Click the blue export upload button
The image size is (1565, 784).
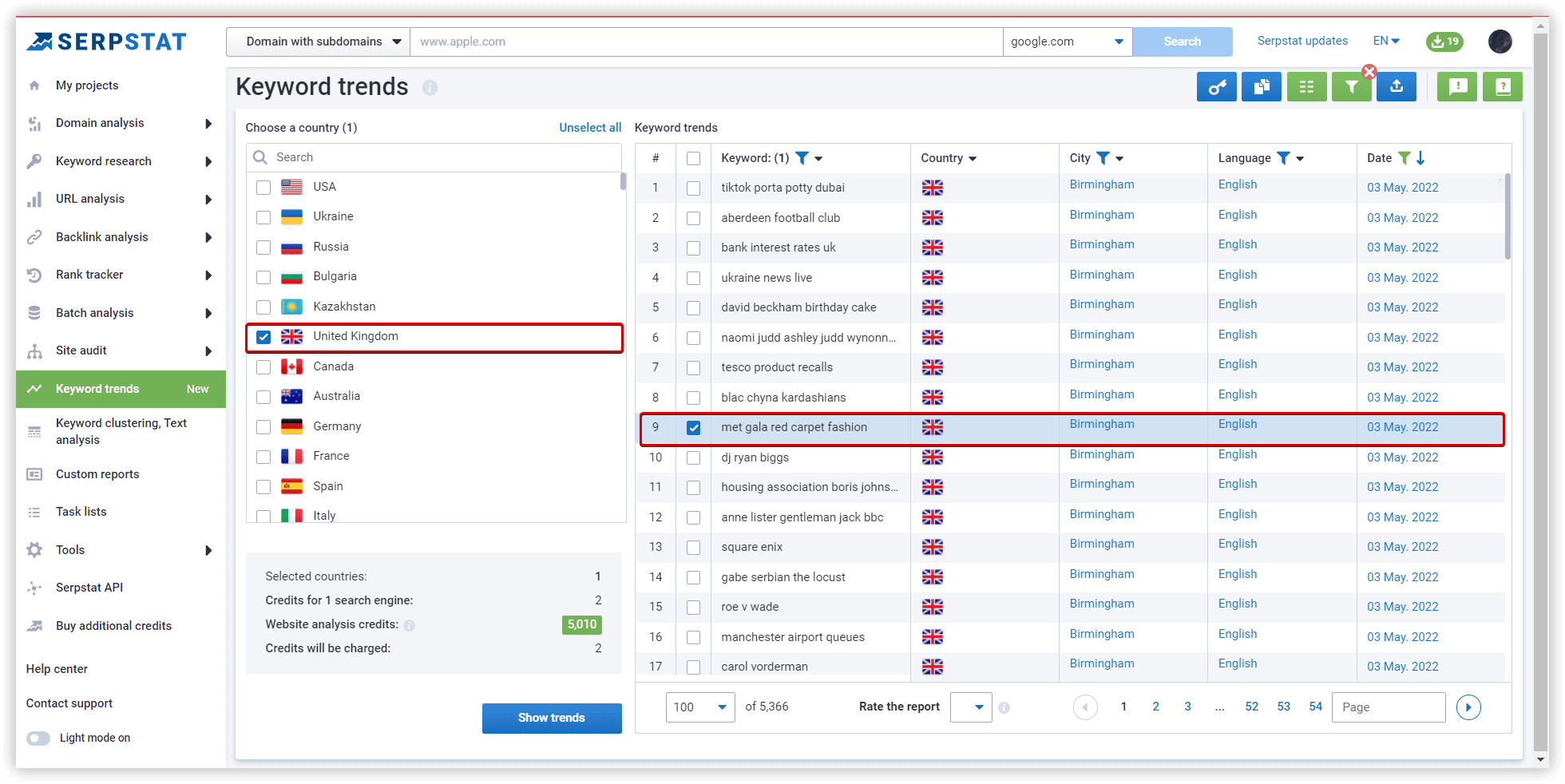point(1397,87)
